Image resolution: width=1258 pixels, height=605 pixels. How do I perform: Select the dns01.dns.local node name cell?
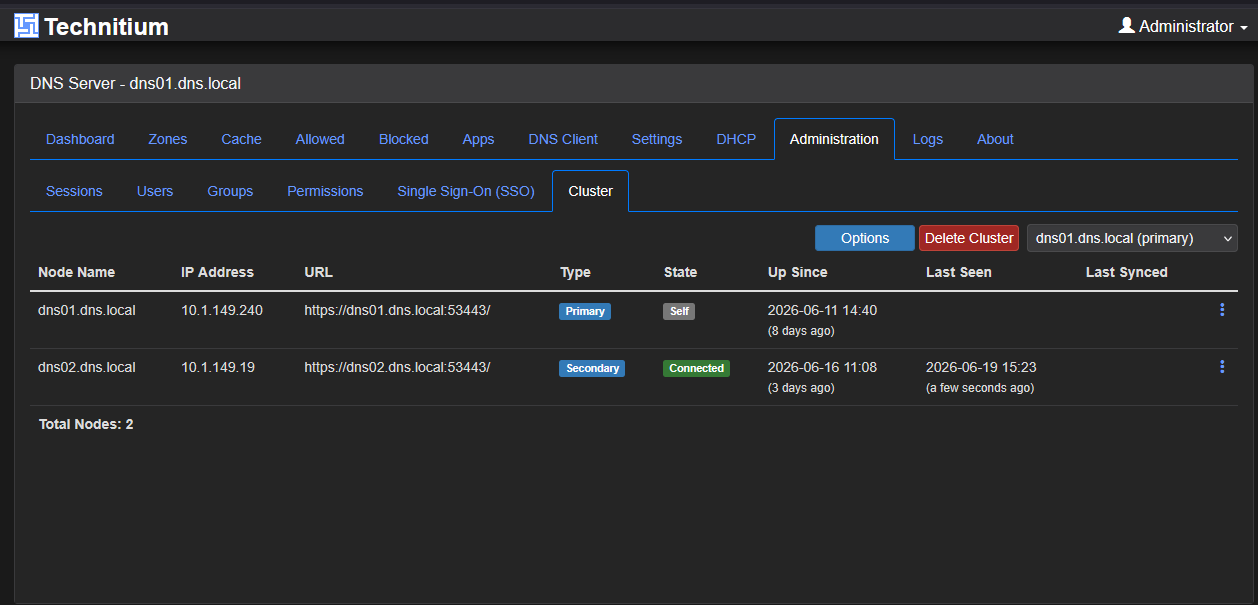click(x=86, y=310)
